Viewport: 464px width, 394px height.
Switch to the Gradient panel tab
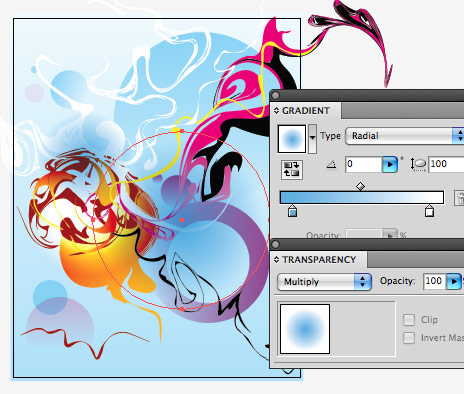[x=306, y=111]
